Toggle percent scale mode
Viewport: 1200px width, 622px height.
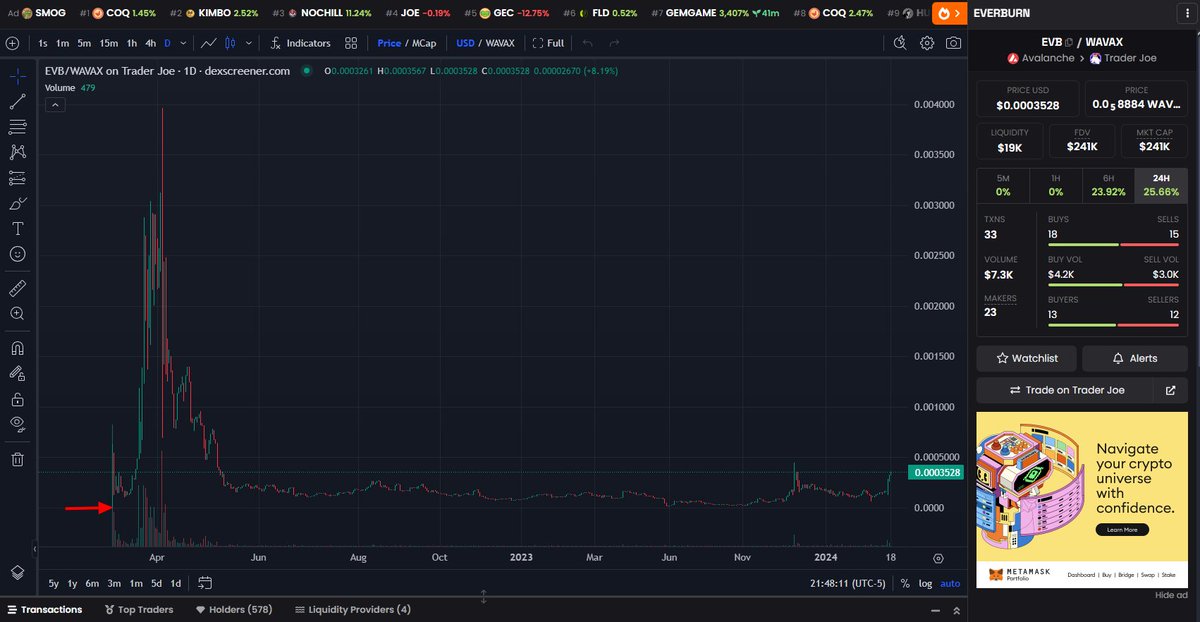click(905, 583)
